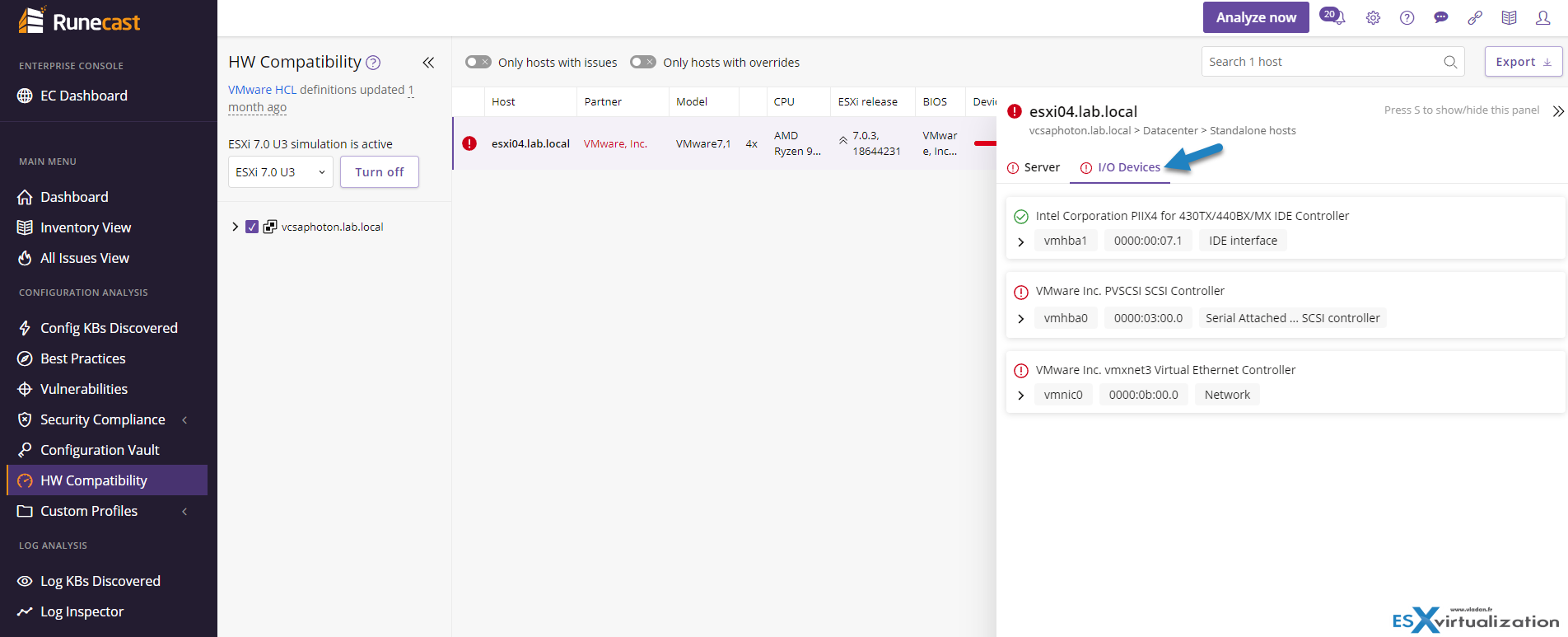Image resolution: width=1568 pixels, height=637 pixels.
Task: Expand vmhba0 SCSI controller details
Action: coord(1021,319)
